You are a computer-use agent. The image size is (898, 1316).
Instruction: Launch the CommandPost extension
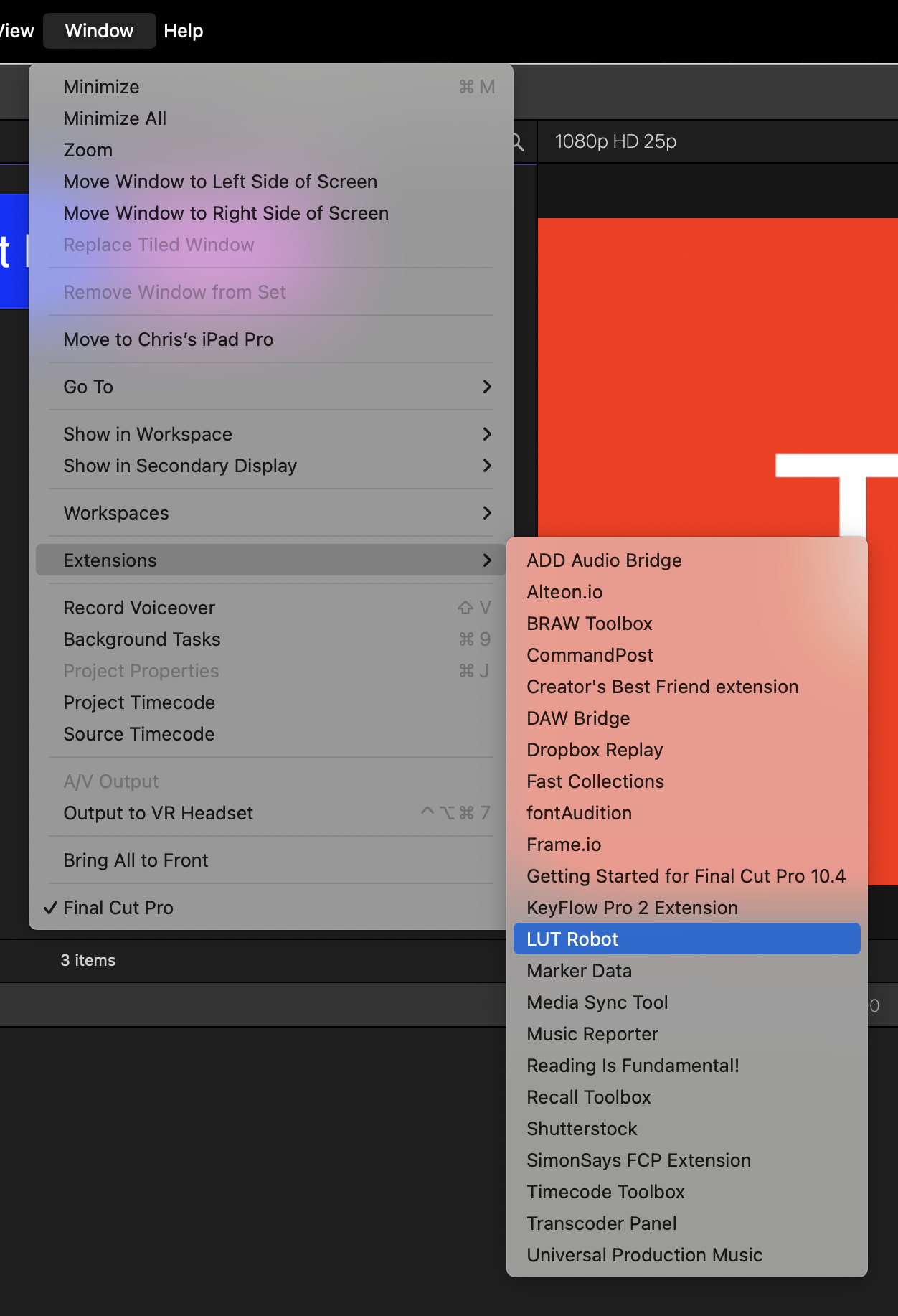tap(590, 655)
